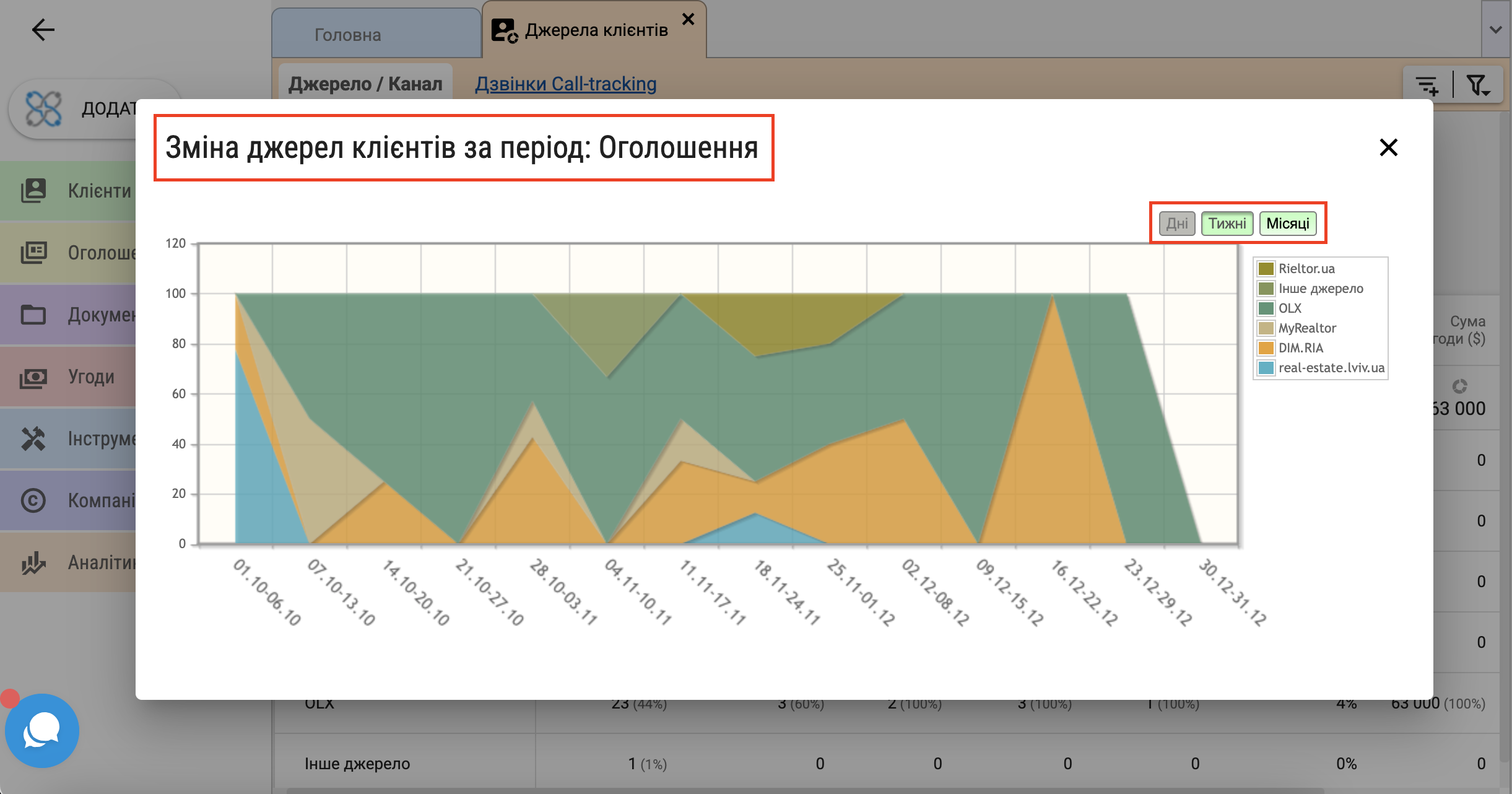Image resolution: width=1512 pixels, height=794 pixels.
Task: Close the chart dialog with X
Action: click(x=1389, y=147)
